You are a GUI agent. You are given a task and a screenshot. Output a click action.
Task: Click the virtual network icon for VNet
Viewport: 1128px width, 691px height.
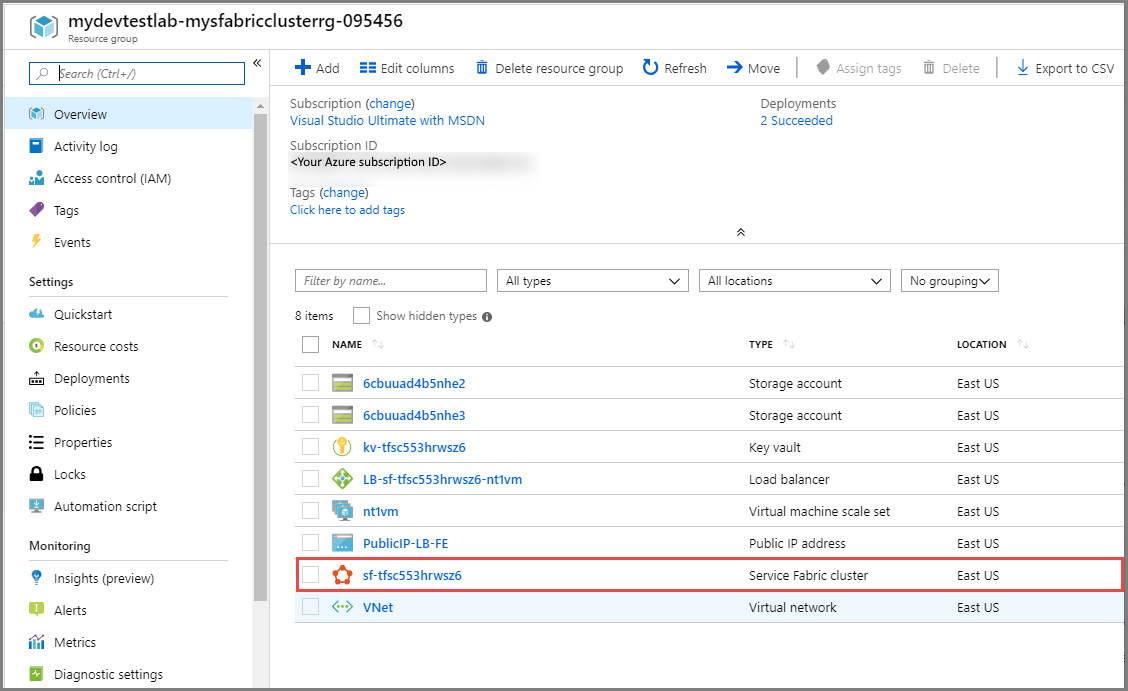(x=342, y=607)
